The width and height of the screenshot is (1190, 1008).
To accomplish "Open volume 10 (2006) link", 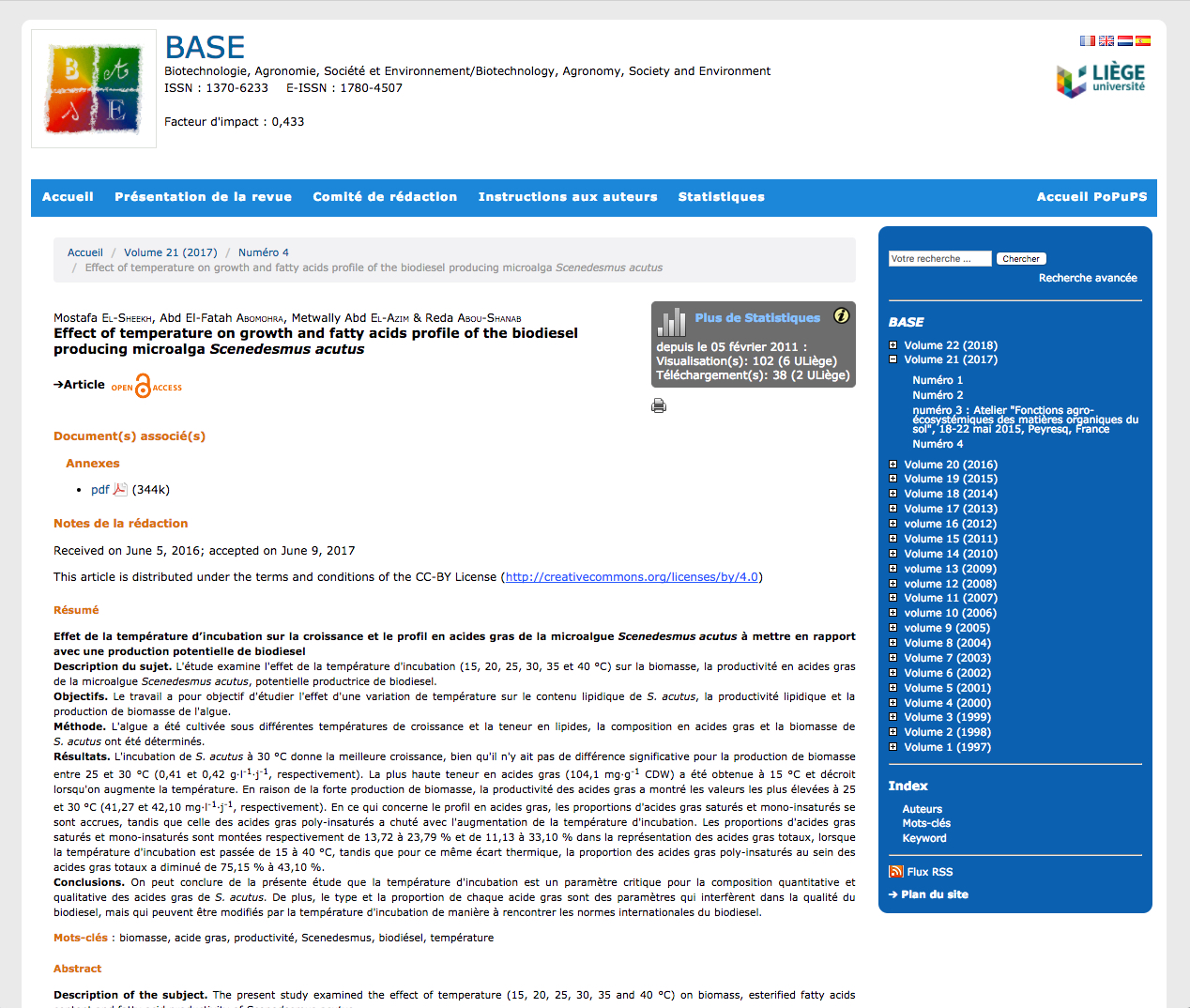I will pos(951,613).
